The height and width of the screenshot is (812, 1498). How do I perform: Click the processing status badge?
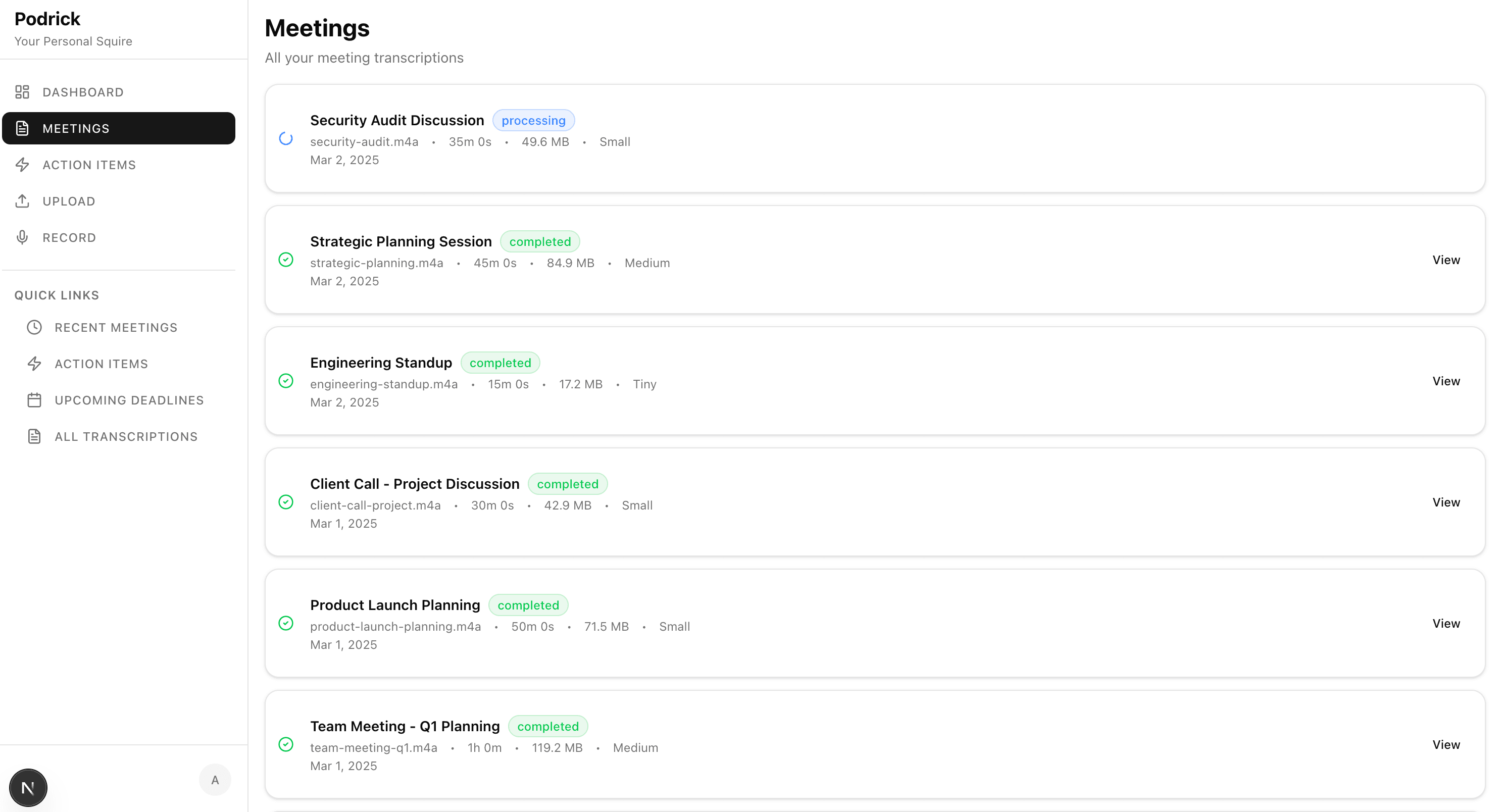tap(533, 120)
